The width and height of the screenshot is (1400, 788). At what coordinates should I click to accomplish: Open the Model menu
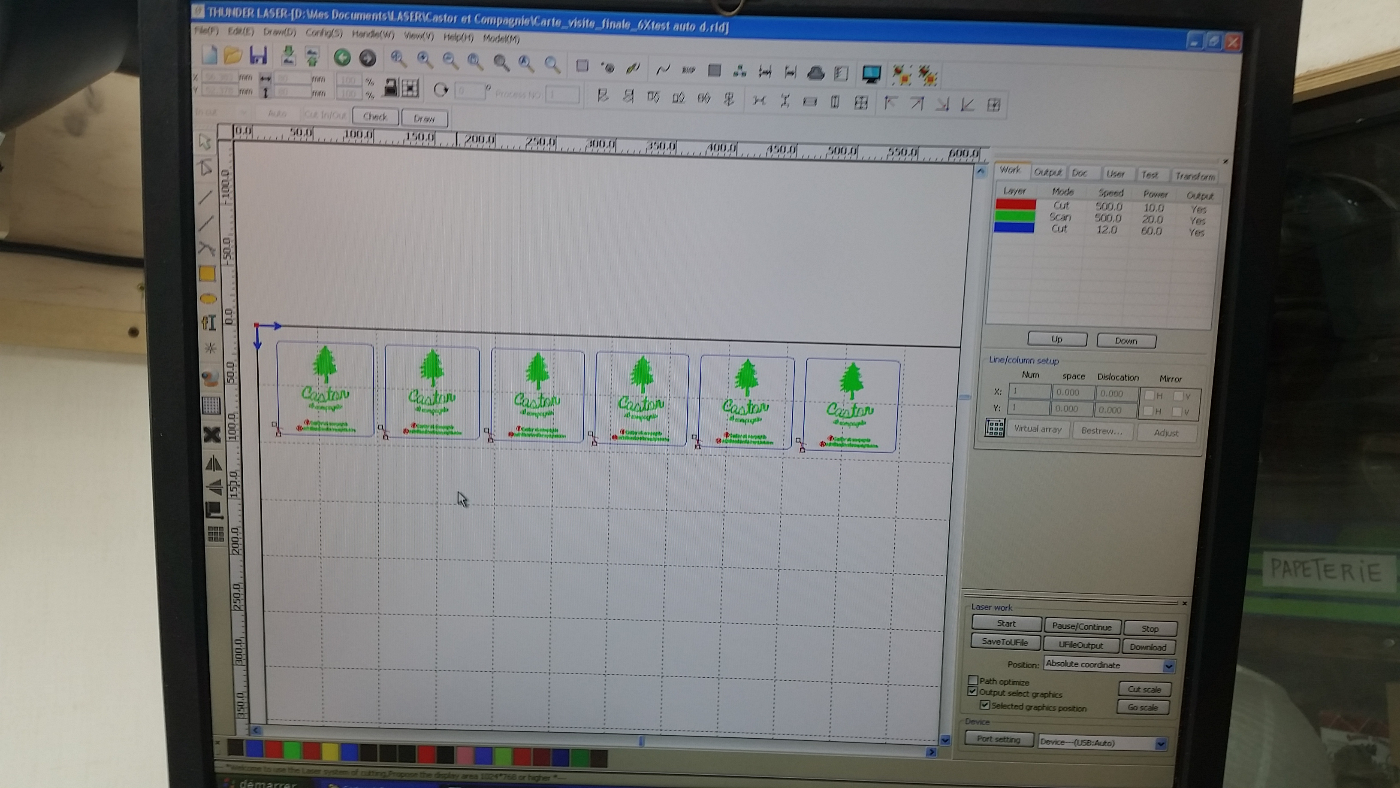click(501, 38)
